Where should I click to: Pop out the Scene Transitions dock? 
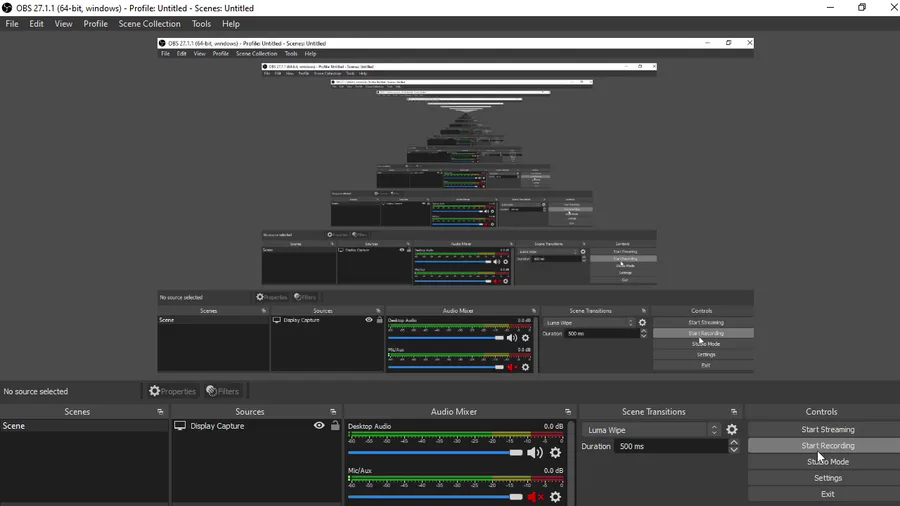(x=734, y=412)
